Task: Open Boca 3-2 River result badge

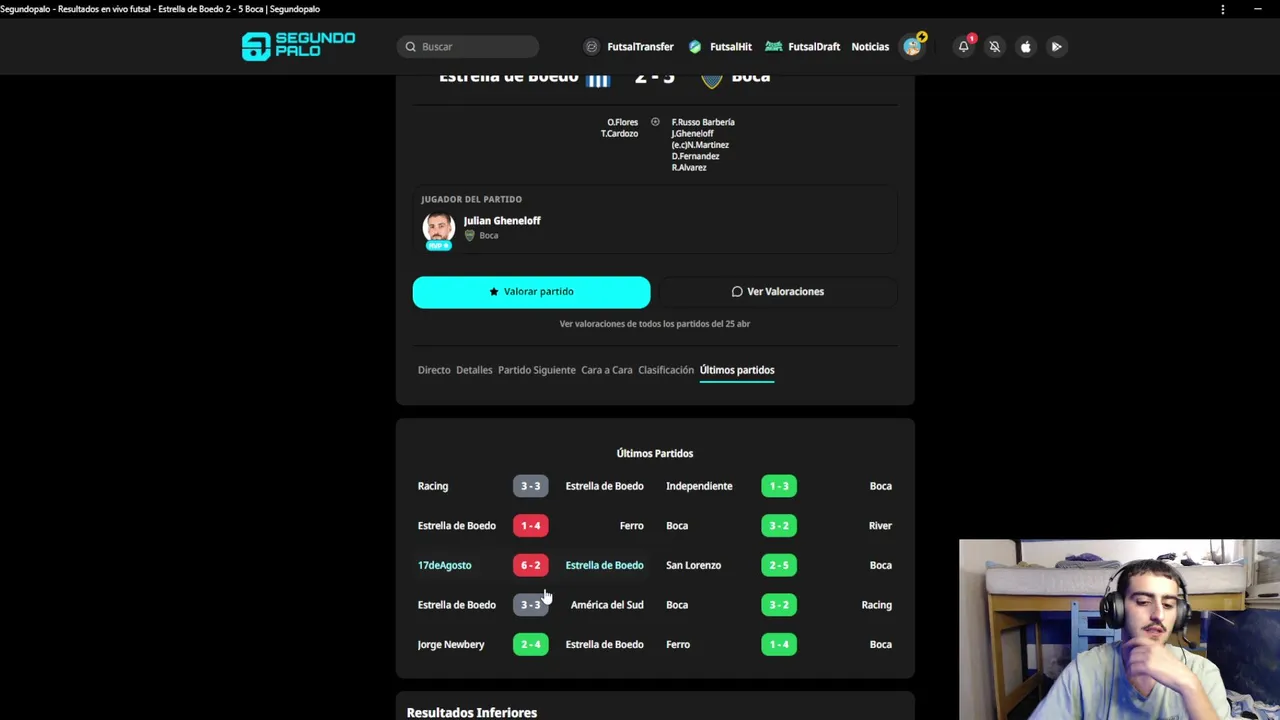Action: [x=779, y=526]
